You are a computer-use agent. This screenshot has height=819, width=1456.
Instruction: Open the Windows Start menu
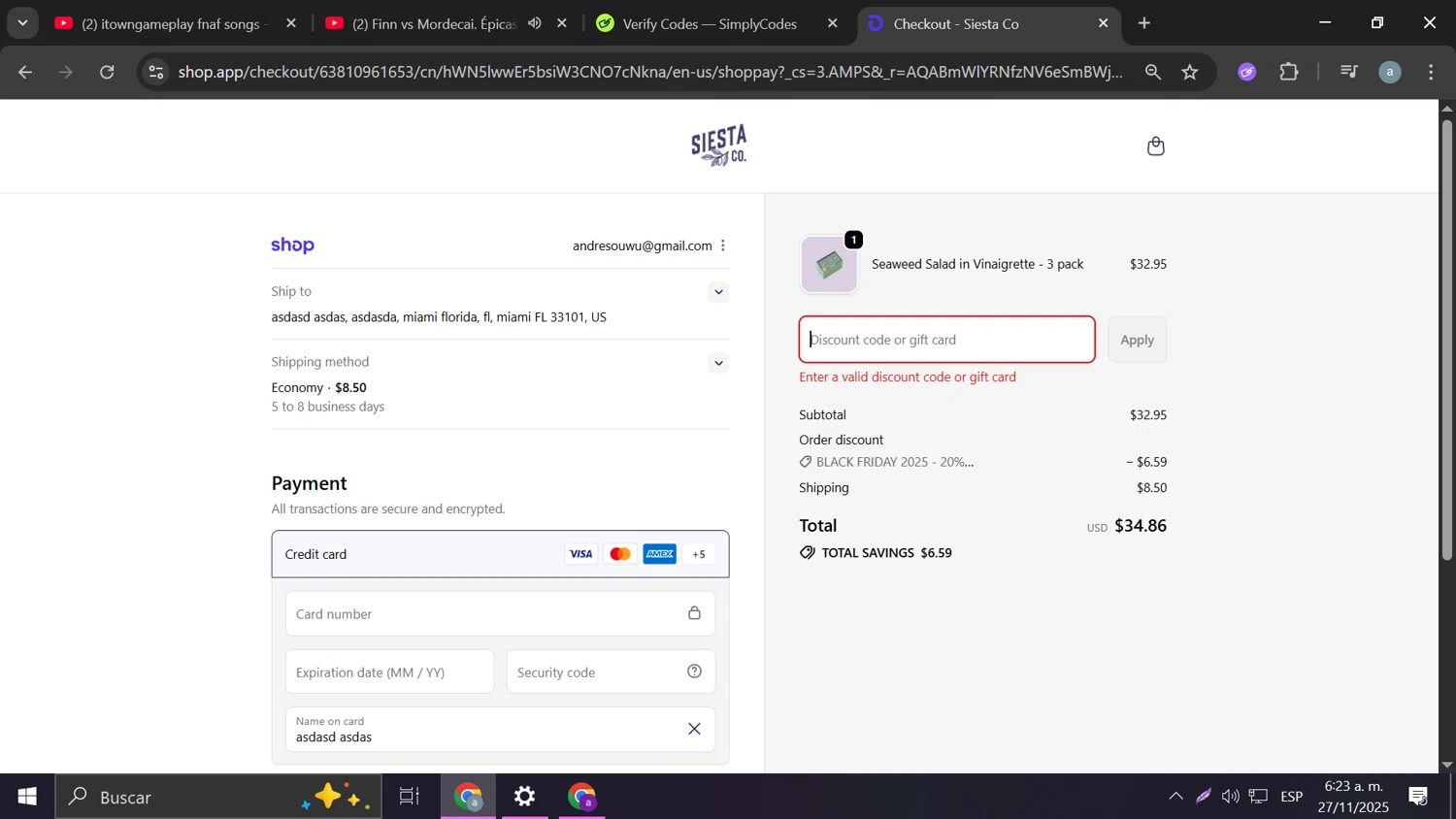(27, 797)
